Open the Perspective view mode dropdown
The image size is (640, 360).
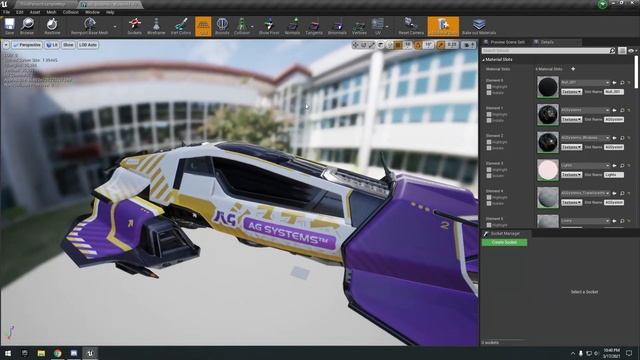(27, 45)
